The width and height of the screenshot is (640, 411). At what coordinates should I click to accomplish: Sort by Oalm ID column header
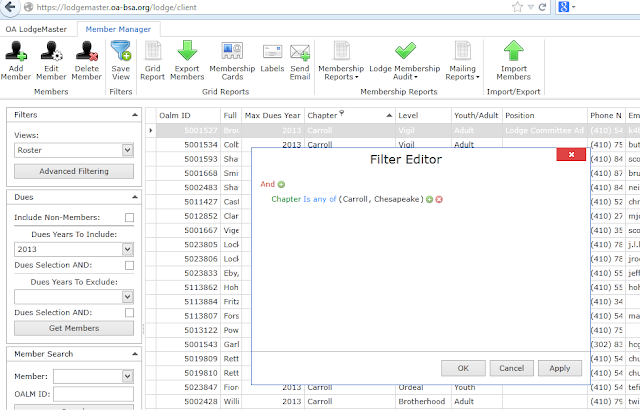pyautogui.click(x=188, y=116)
